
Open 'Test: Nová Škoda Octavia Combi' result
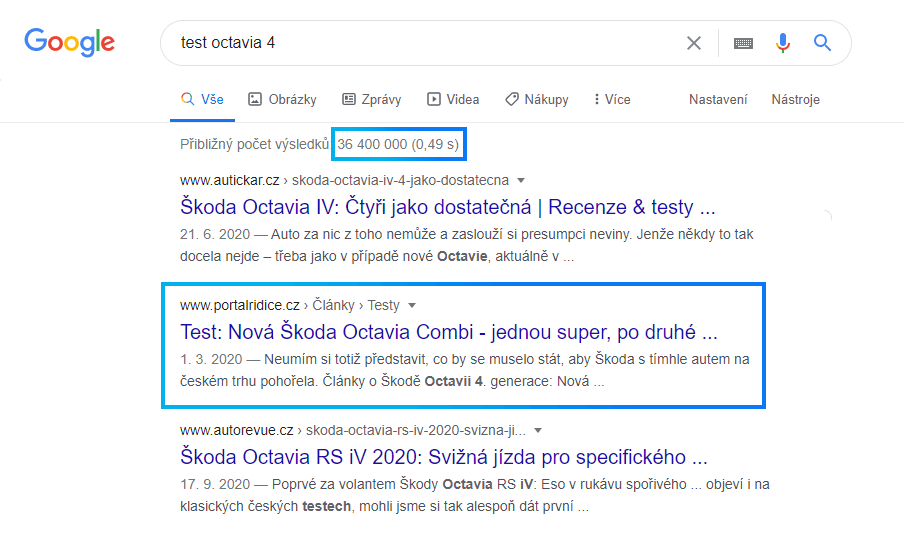(x=449, y=332)
